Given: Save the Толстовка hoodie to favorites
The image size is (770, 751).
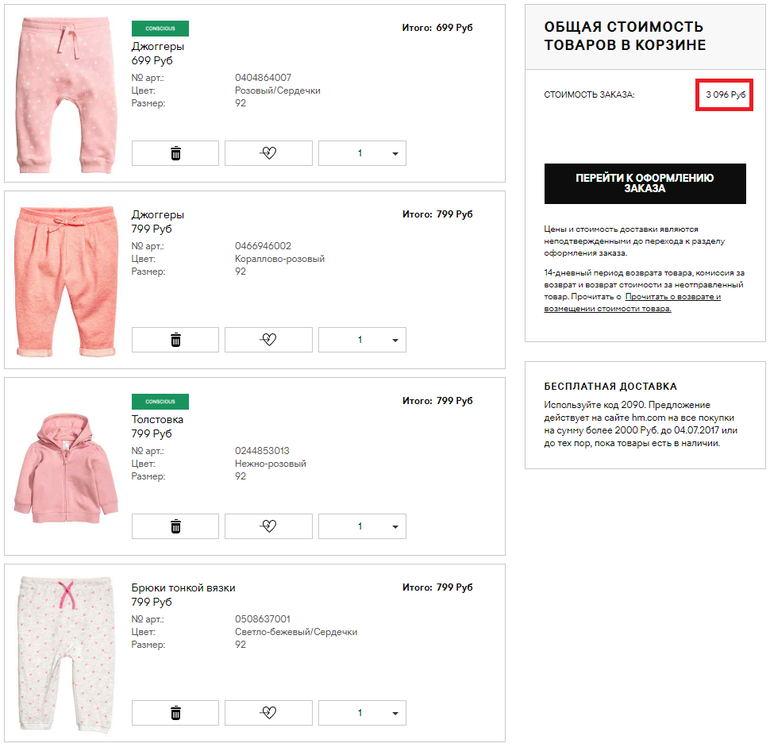Looking at the screenshot, I should [x=268, y=526].
